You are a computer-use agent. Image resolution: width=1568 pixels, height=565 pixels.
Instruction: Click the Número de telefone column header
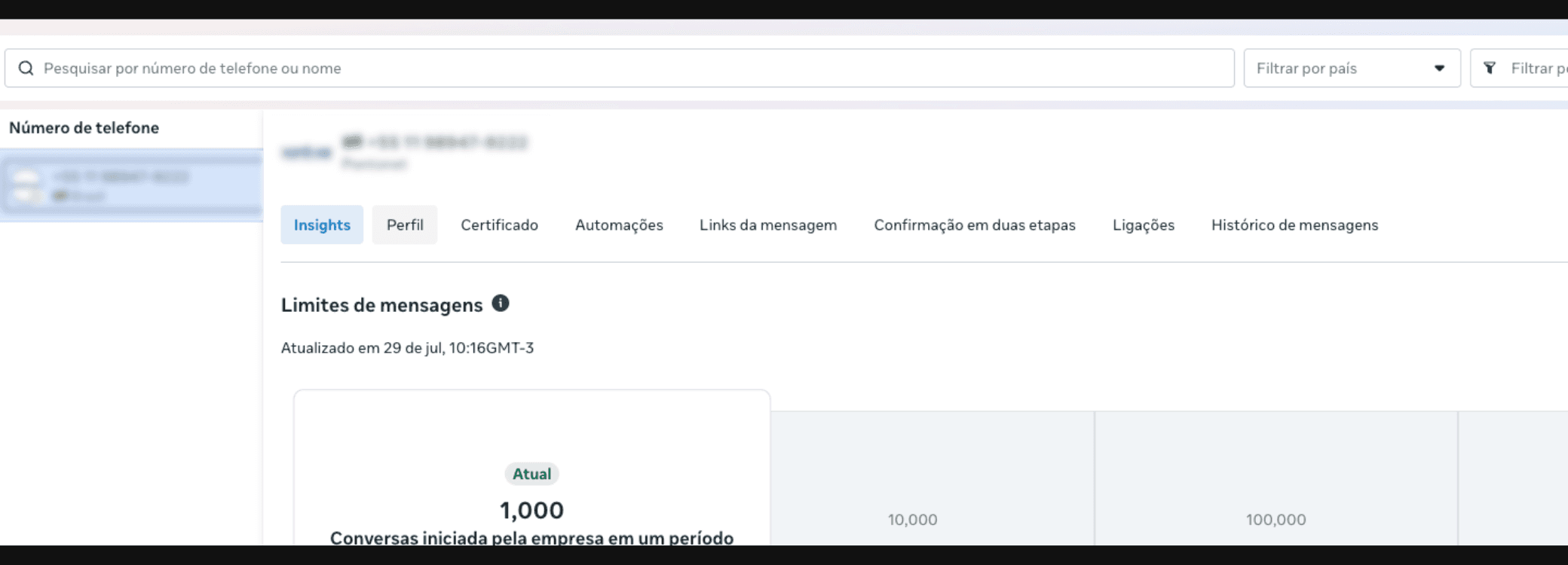tap(84, 128)
